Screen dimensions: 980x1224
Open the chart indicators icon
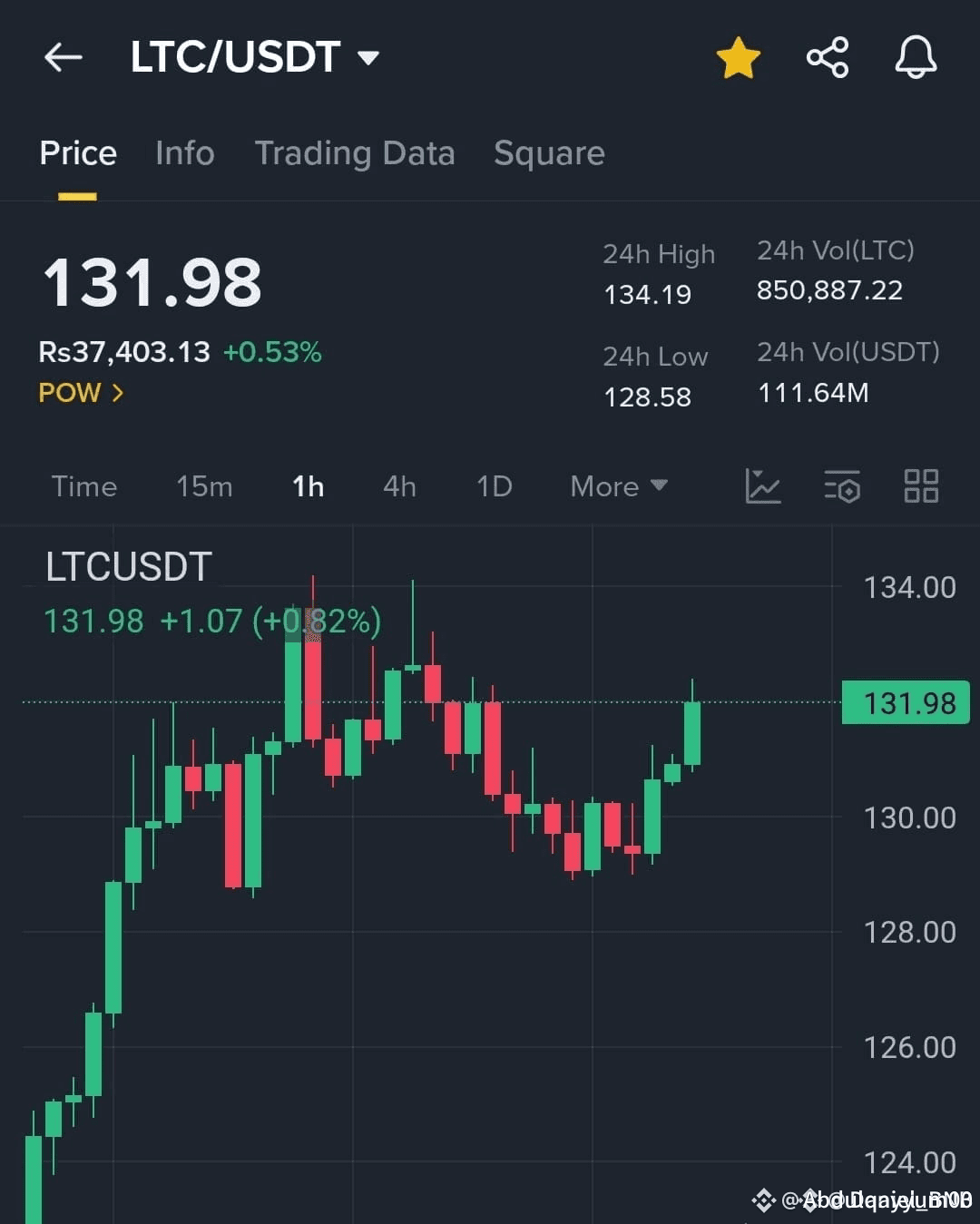[x=762, y=486]
